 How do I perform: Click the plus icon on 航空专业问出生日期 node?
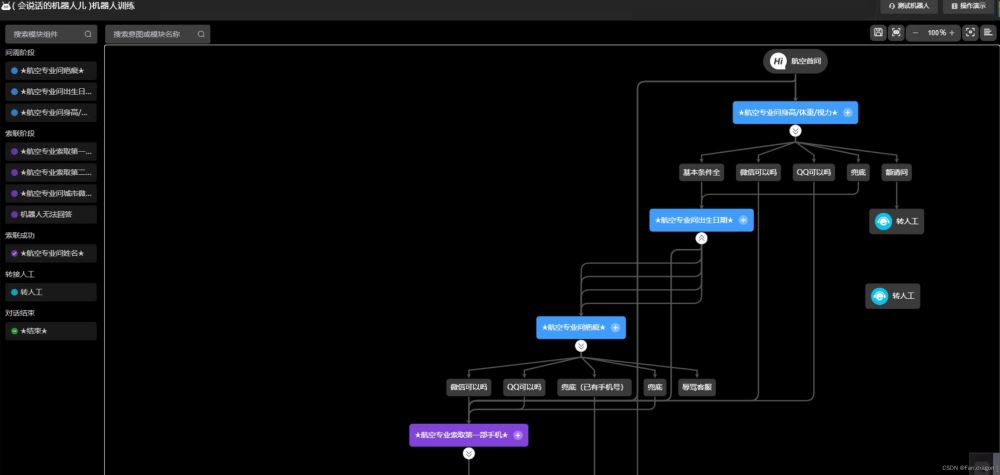743,220
